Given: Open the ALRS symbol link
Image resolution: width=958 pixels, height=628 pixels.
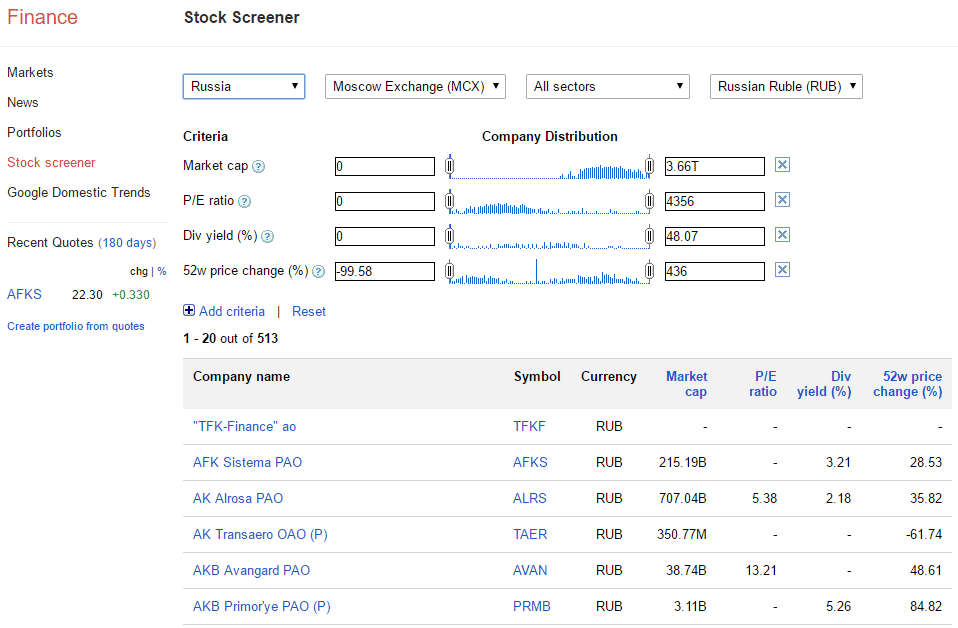Looking at the screenshot, I should coord(529,498).
